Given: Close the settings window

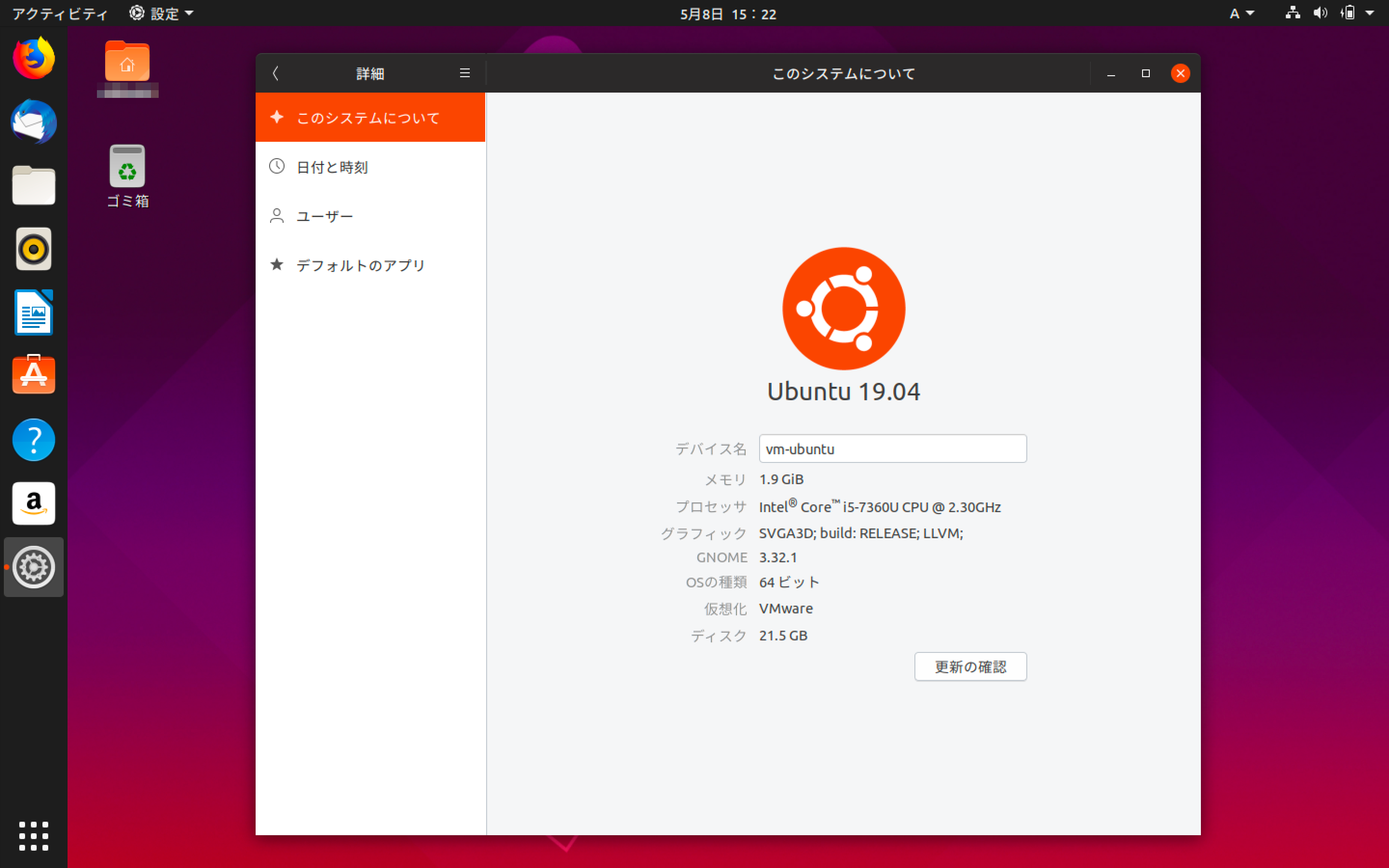Looking at the screenshot, I should click(x=1180, y=73).
